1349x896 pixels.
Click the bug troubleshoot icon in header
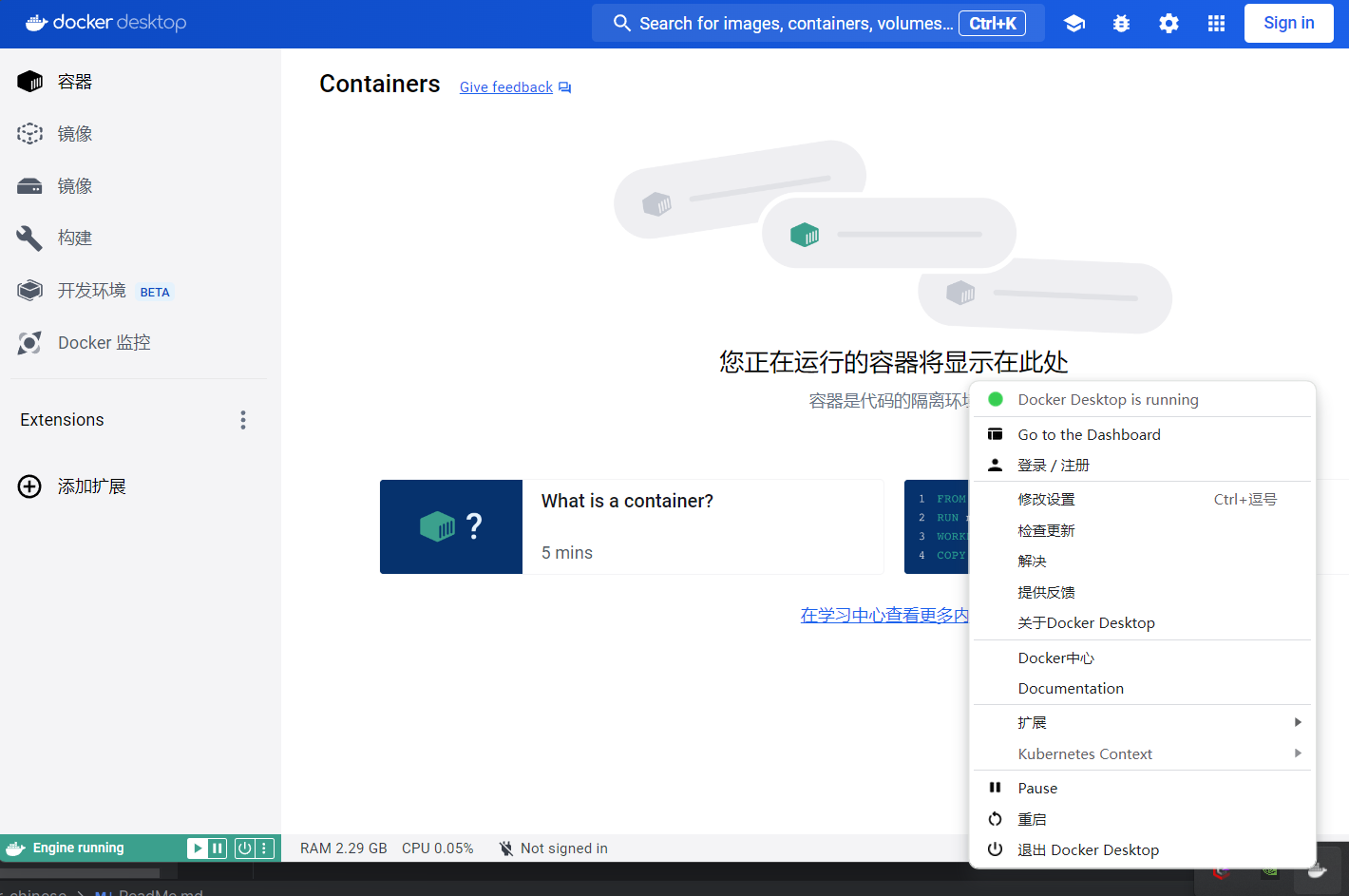(1121, 24)
